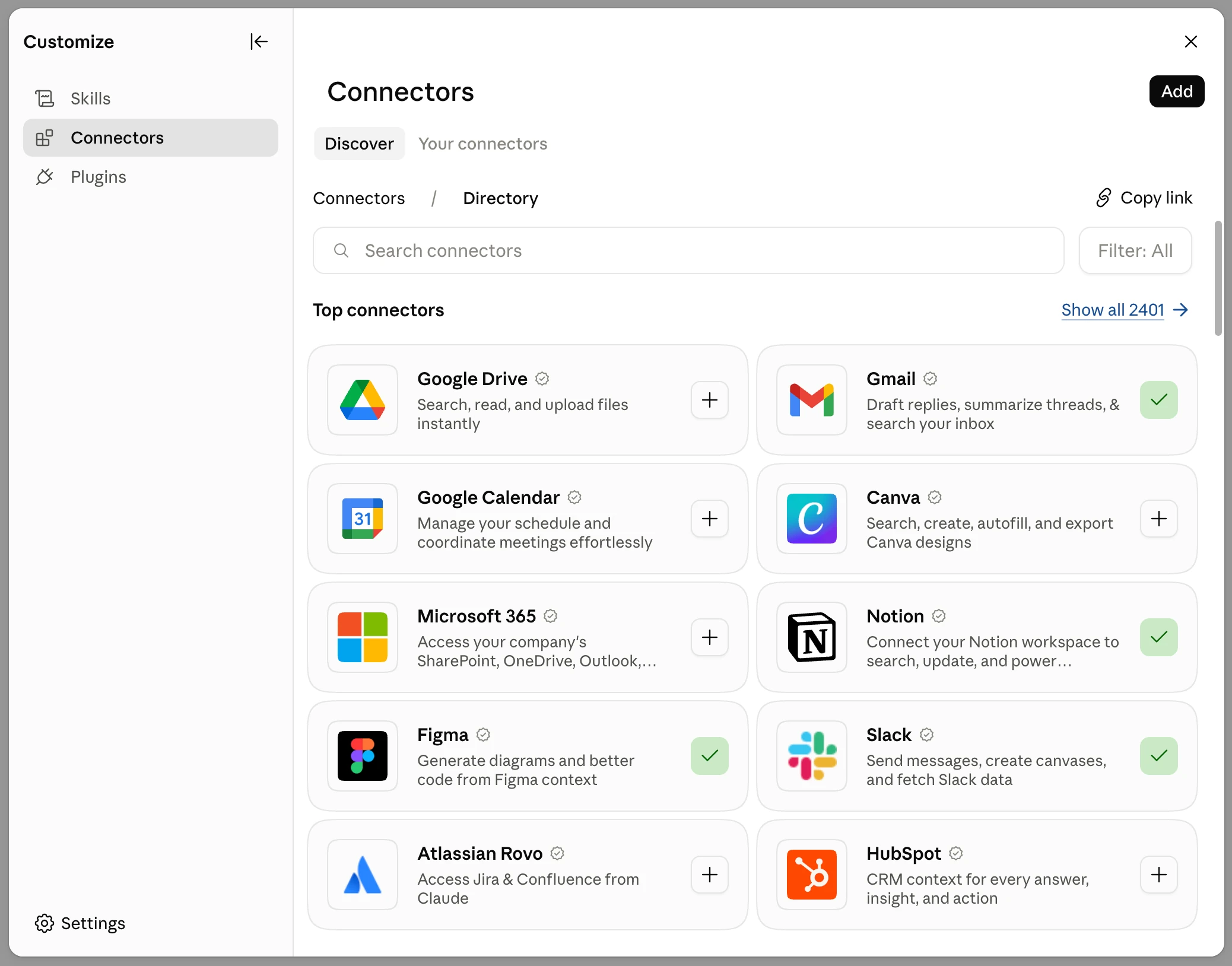
Task: Click verified badge next to HubSpot
Action: 955,853
